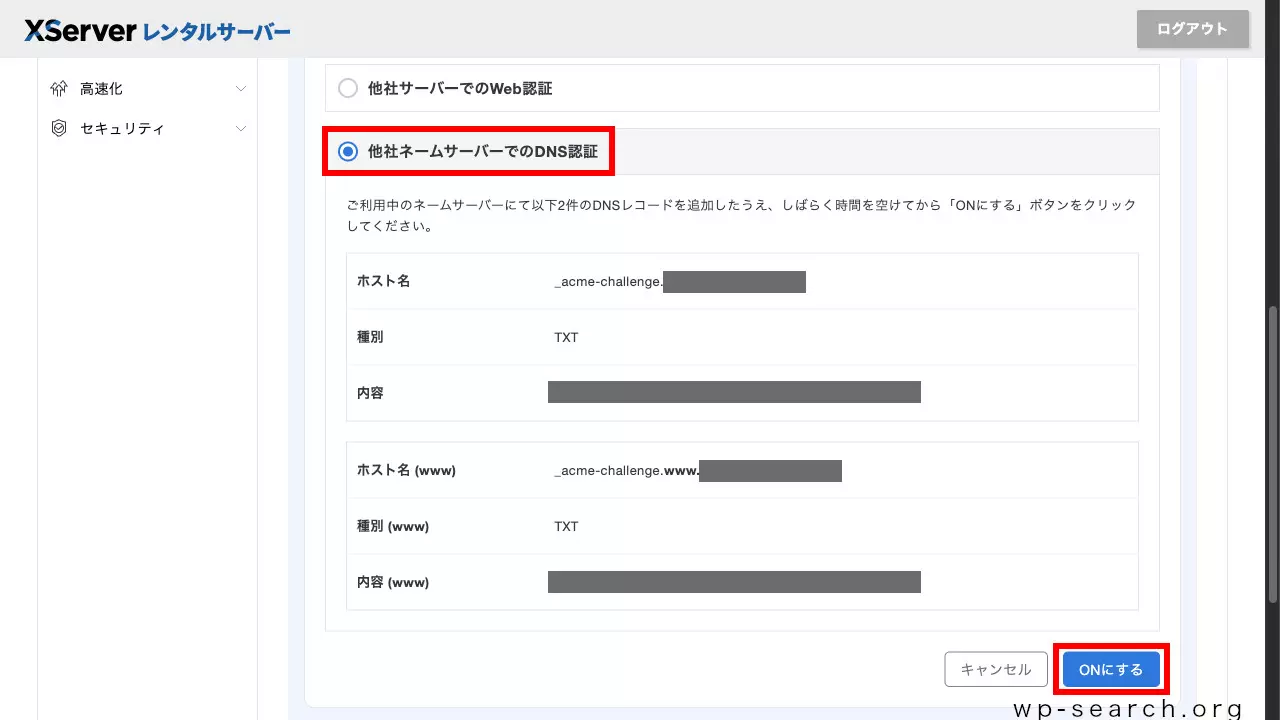Click the セキュリティ shield icon in sidebar
1280x720 pixels.
[x=59, y=128]
